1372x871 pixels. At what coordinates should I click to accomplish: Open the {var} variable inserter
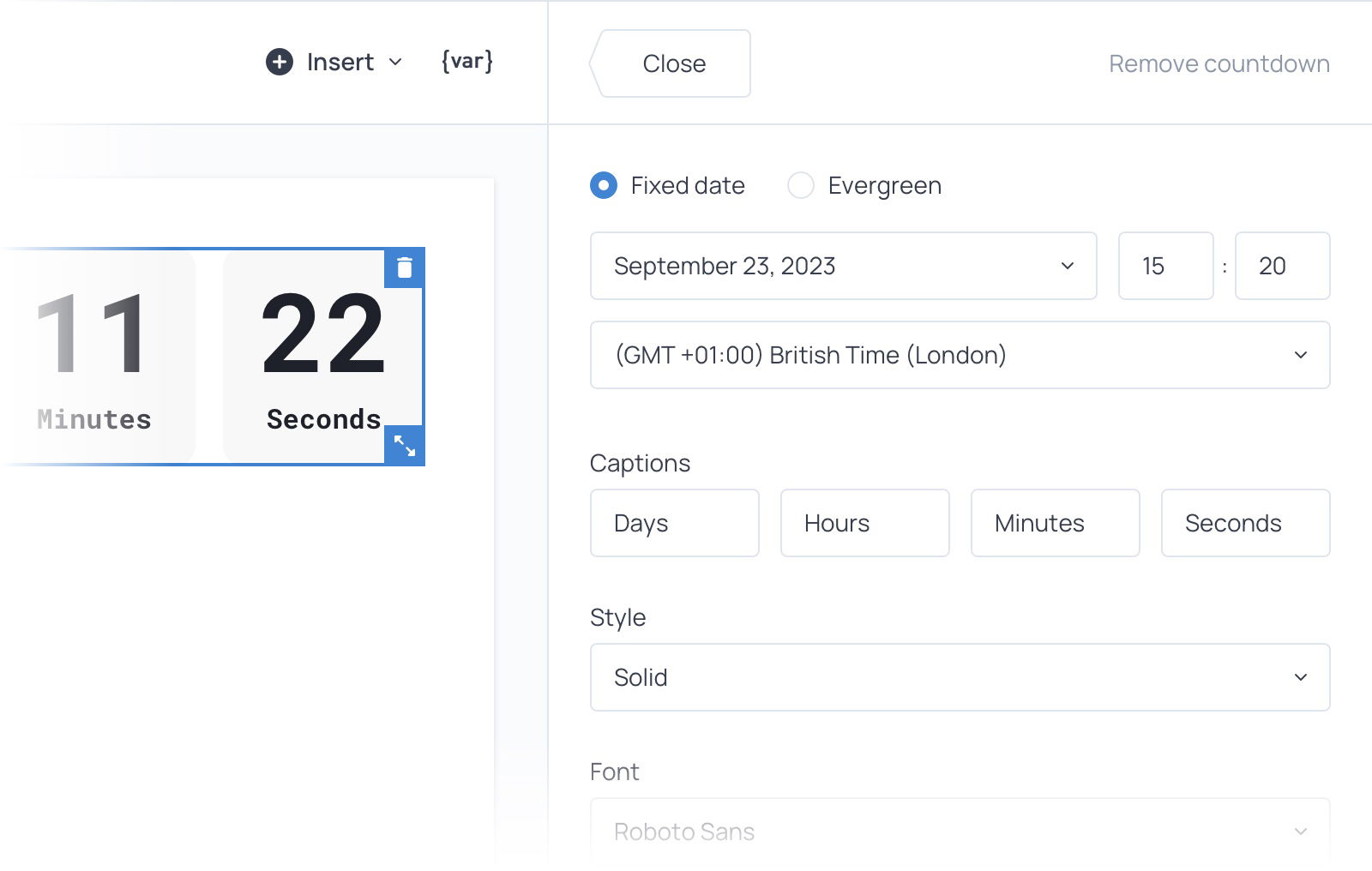[x=466, y=61]
